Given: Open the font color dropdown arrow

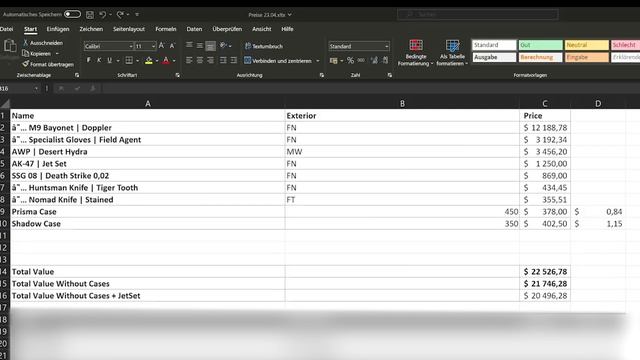Looking at the screenshot, I should (174, 61).
